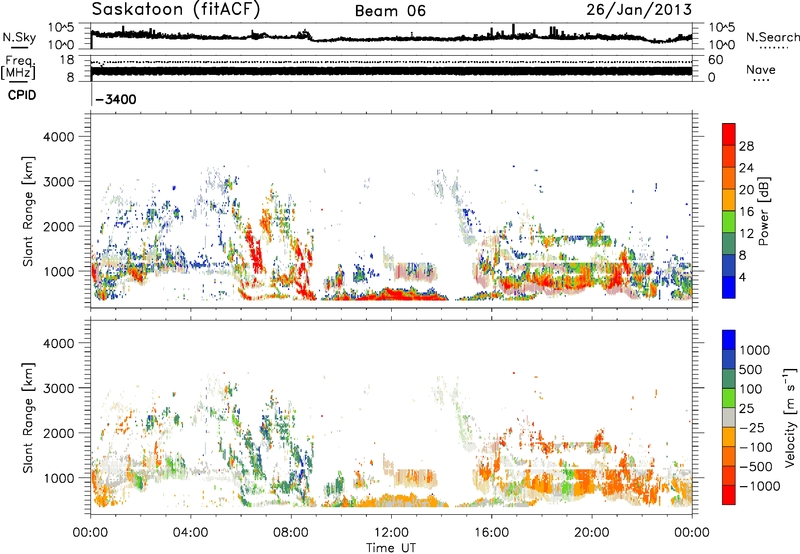Click the velocity tick label '1000'
Image resolution: width=800 pixels, height=554 pixels.
tap(755, 350)
